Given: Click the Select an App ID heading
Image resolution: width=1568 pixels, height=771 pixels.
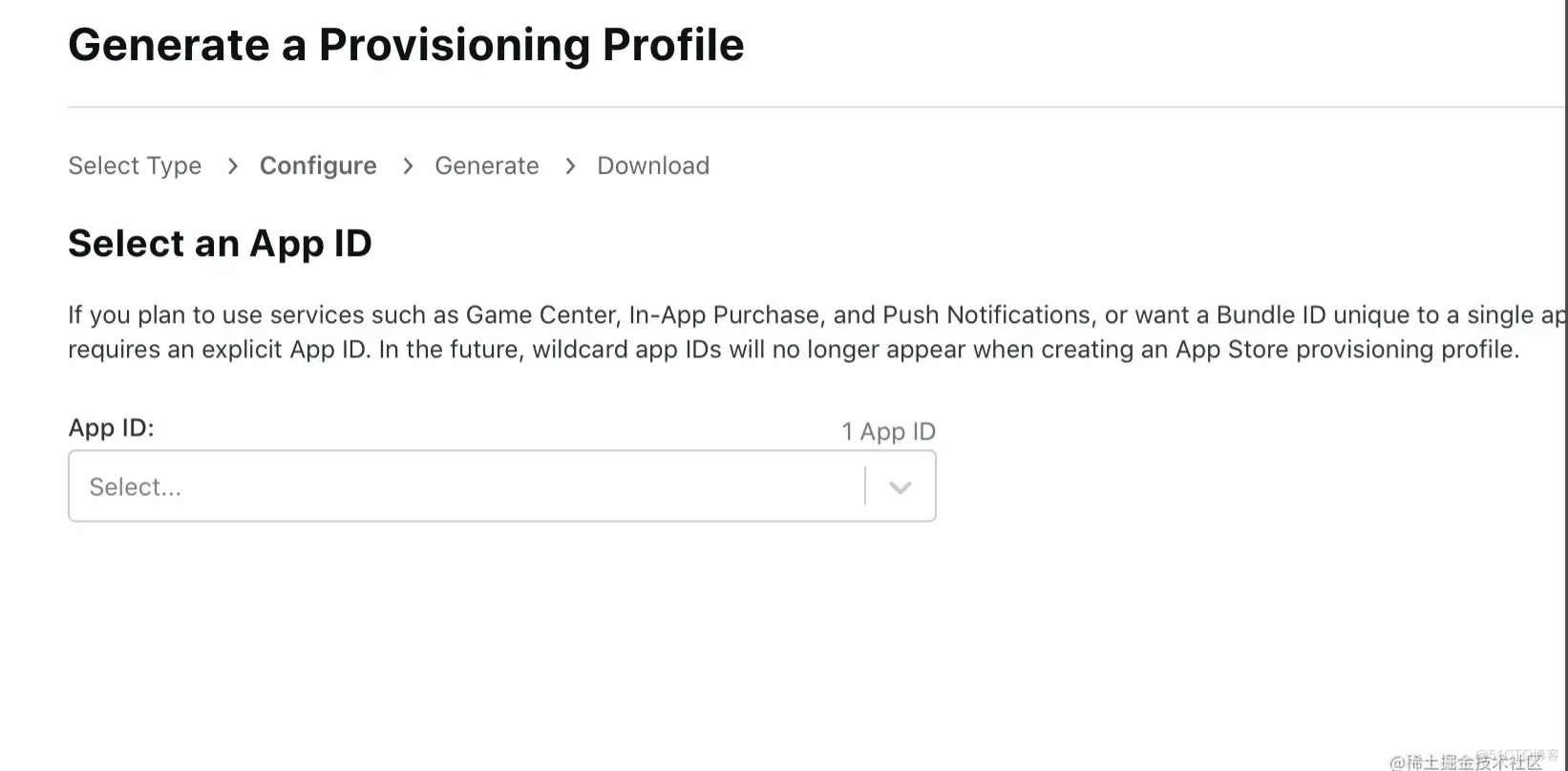Looking at the screenshot, I should pyautogui.click(x=220, y=244).
